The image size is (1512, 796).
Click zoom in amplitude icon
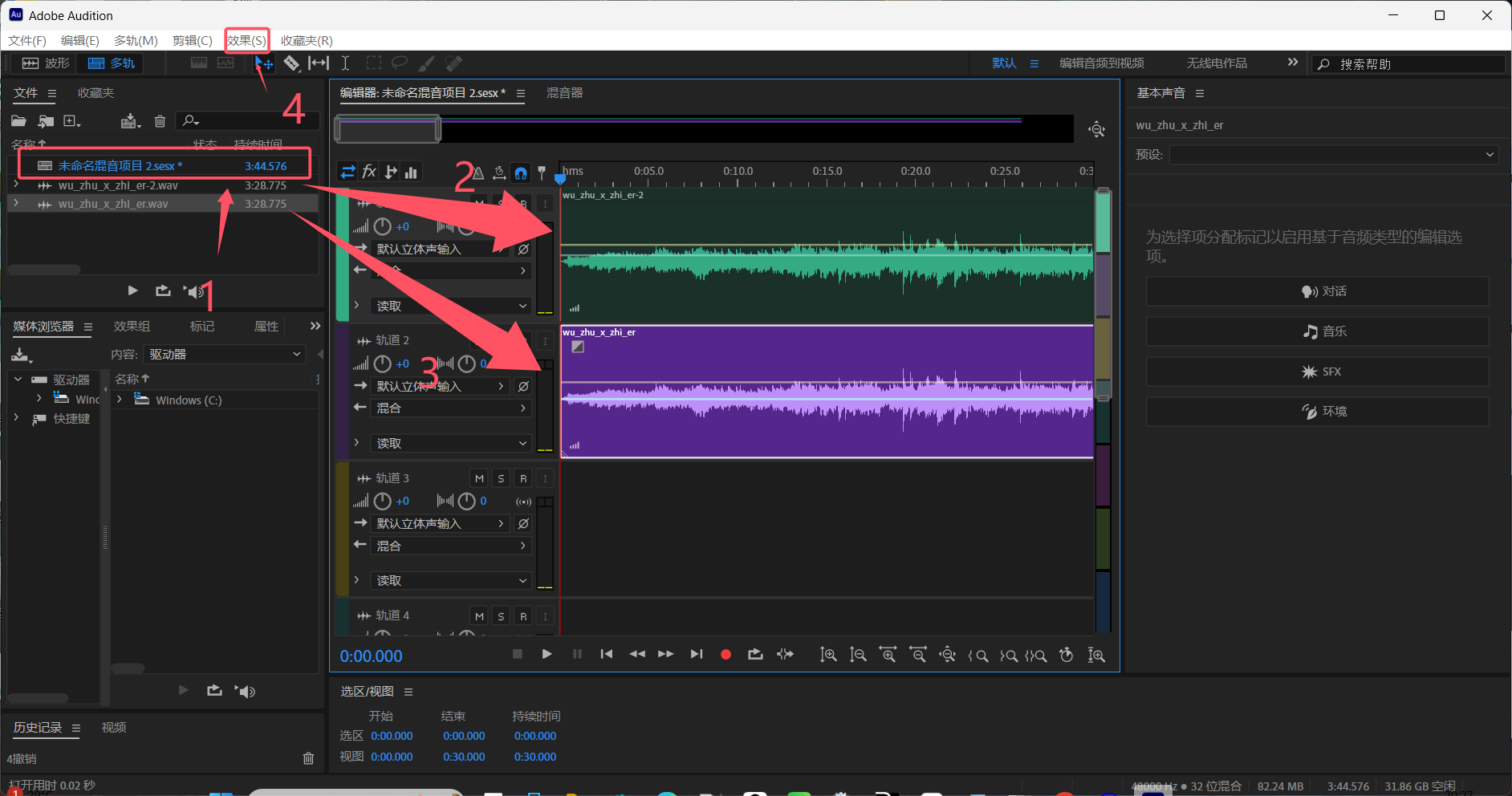click(828, 655)
